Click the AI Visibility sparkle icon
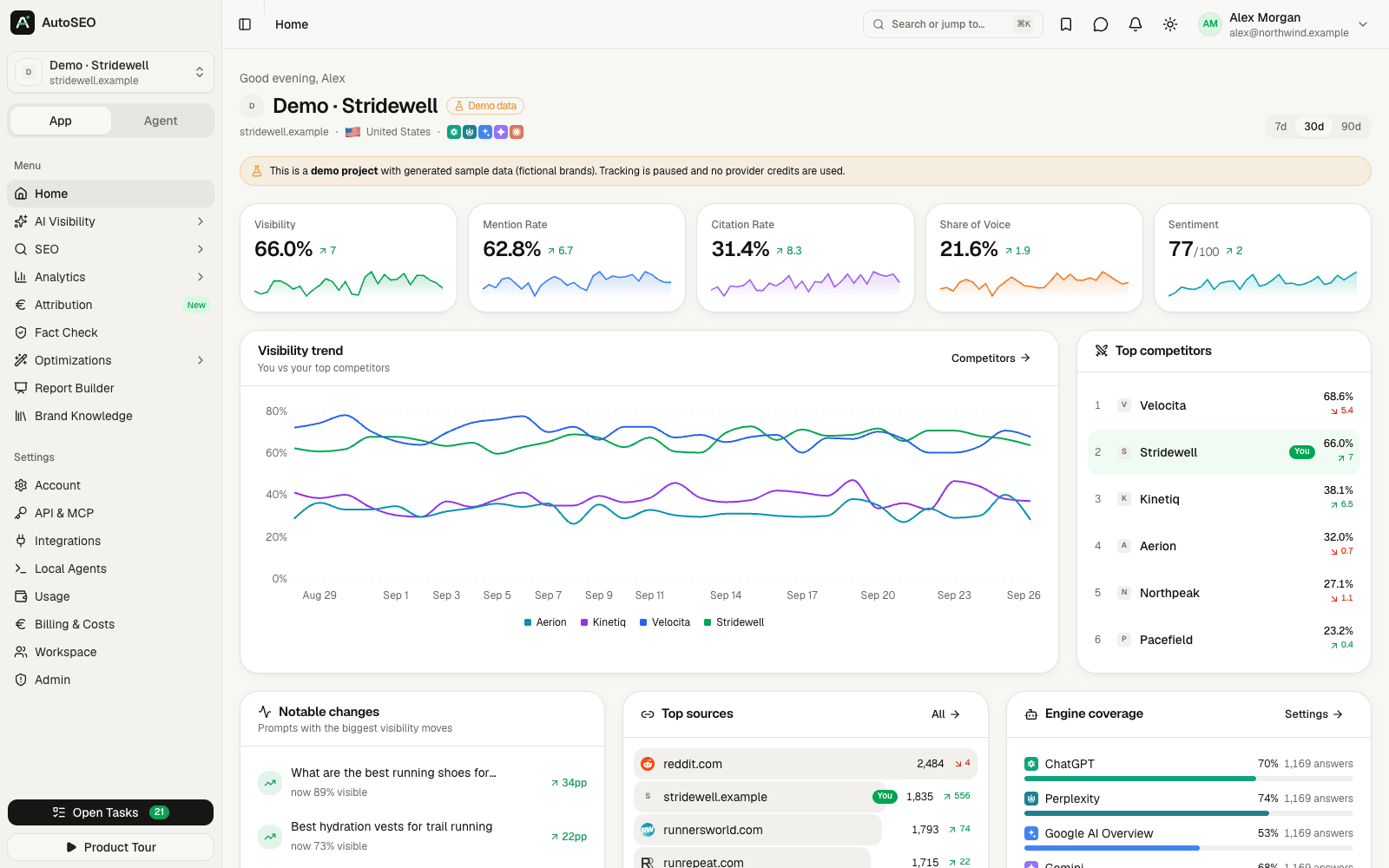The image size is (1389, 868). pos(21,221)
